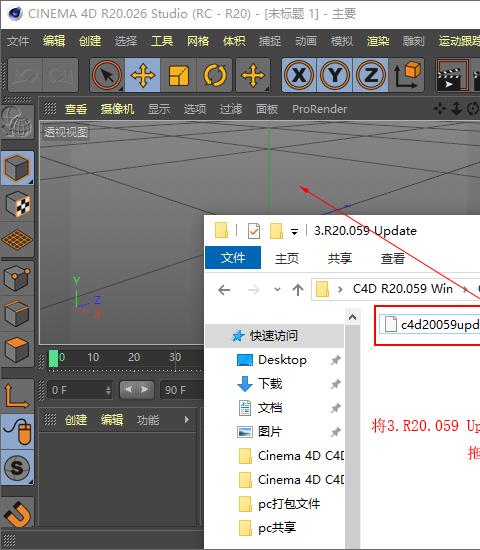Enable Texture mode checkered cube
Image resolution: width=480 pixels, height=550 pixels.
(17, 204)
